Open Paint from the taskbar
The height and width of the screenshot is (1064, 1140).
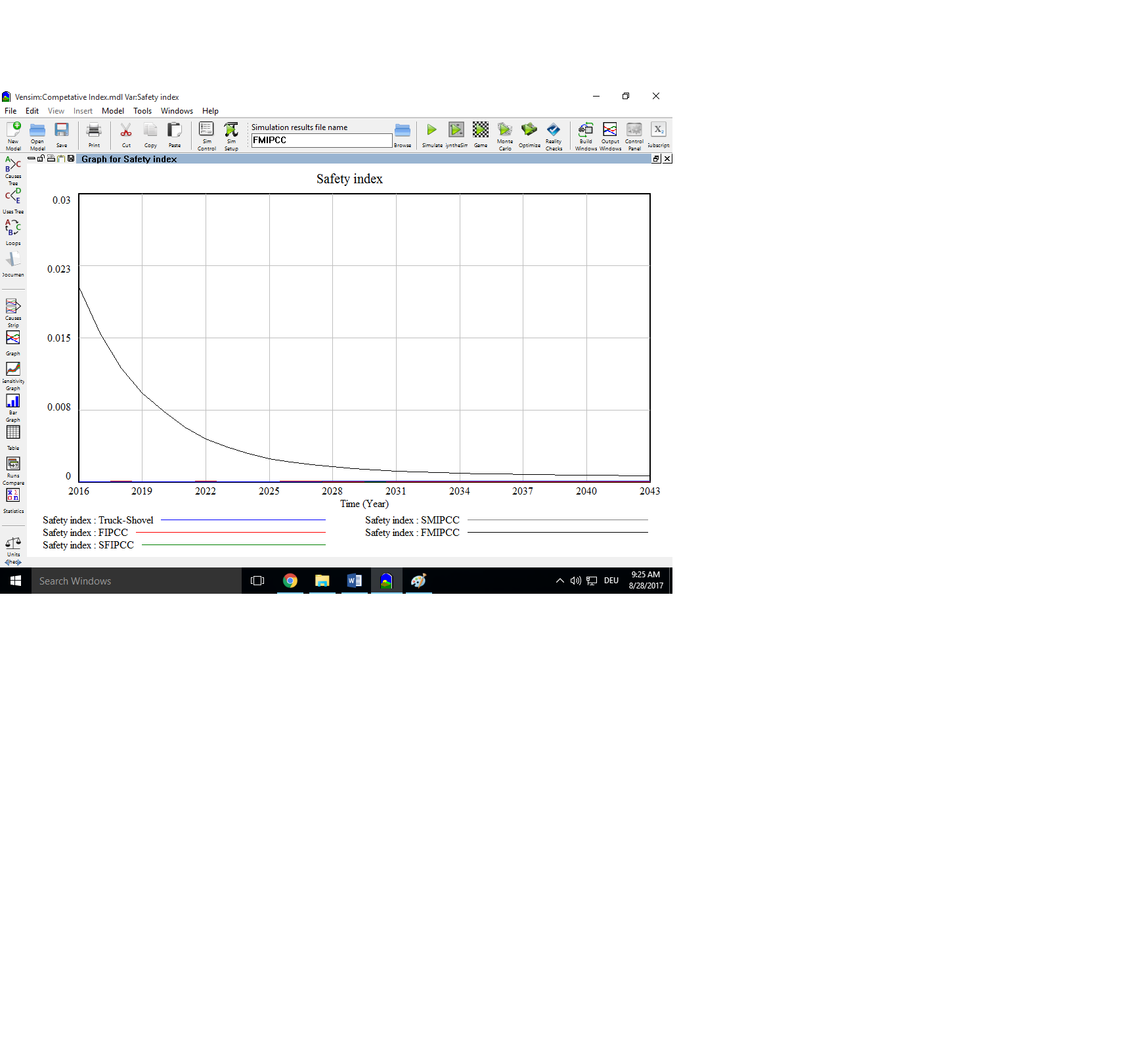click(x=418, y=581)
